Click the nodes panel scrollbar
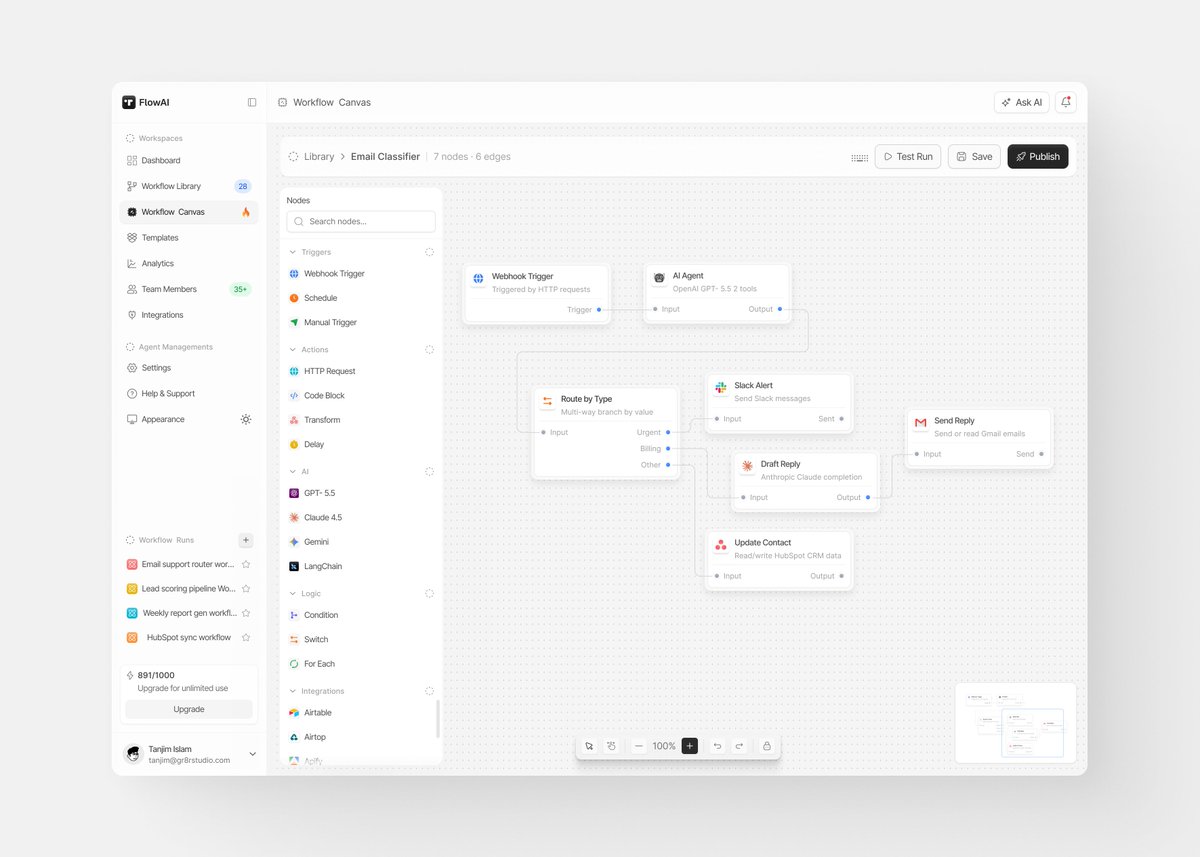1200x857 pixels. click(438, 719)
